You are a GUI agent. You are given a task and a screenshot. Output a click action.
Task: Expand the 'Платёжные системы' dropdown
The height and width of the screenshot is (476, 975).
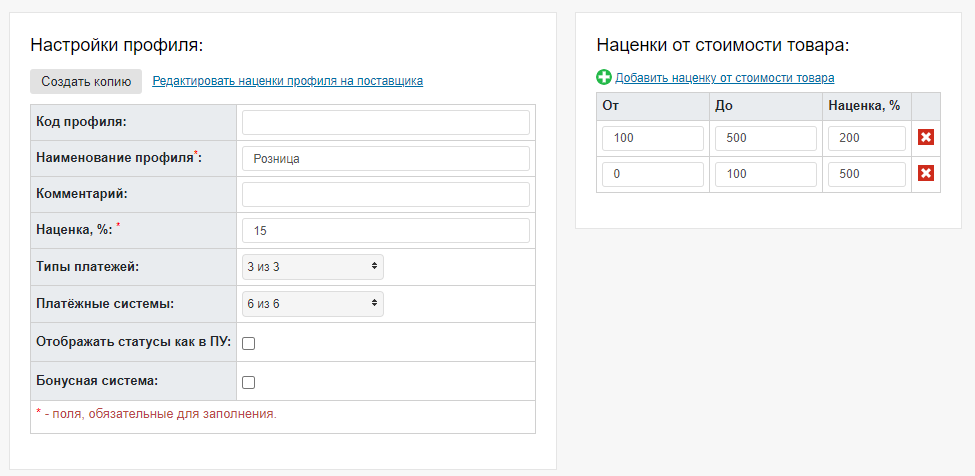click(312, 303)
